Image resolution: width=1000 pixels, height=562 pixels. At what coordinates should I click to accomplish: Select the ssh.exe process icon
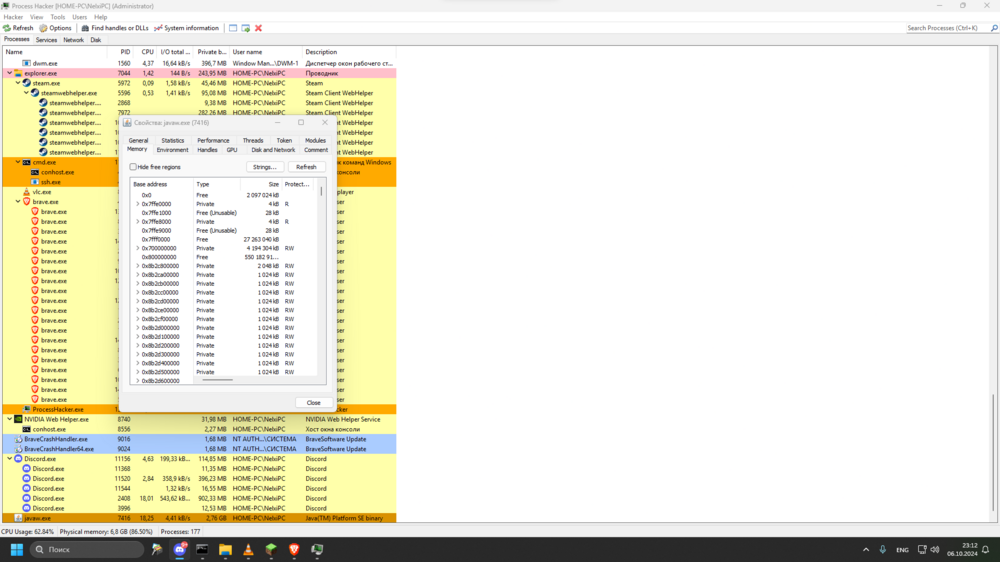[34, 182]
